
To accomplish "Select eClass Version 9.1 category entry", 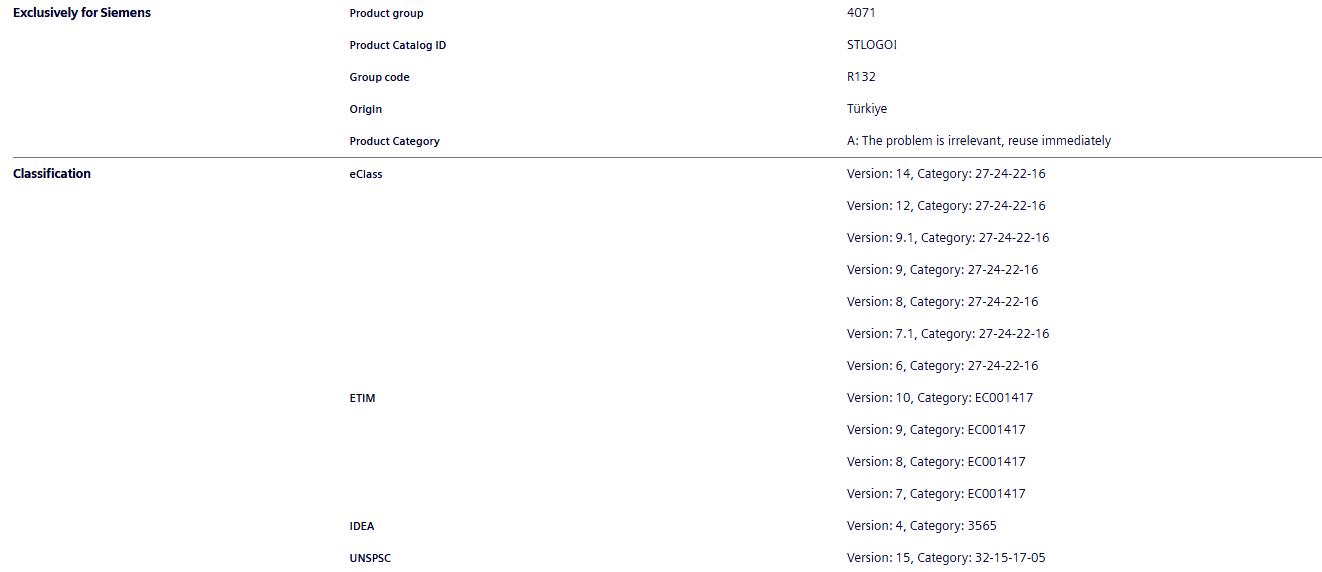I will coord(948,238).
